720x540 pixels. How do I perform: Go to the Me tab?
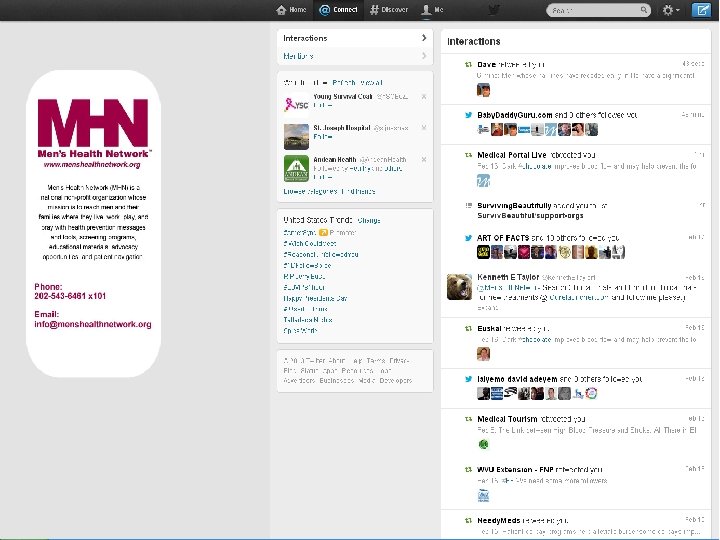pyautogui.click(x=433, y=10)
